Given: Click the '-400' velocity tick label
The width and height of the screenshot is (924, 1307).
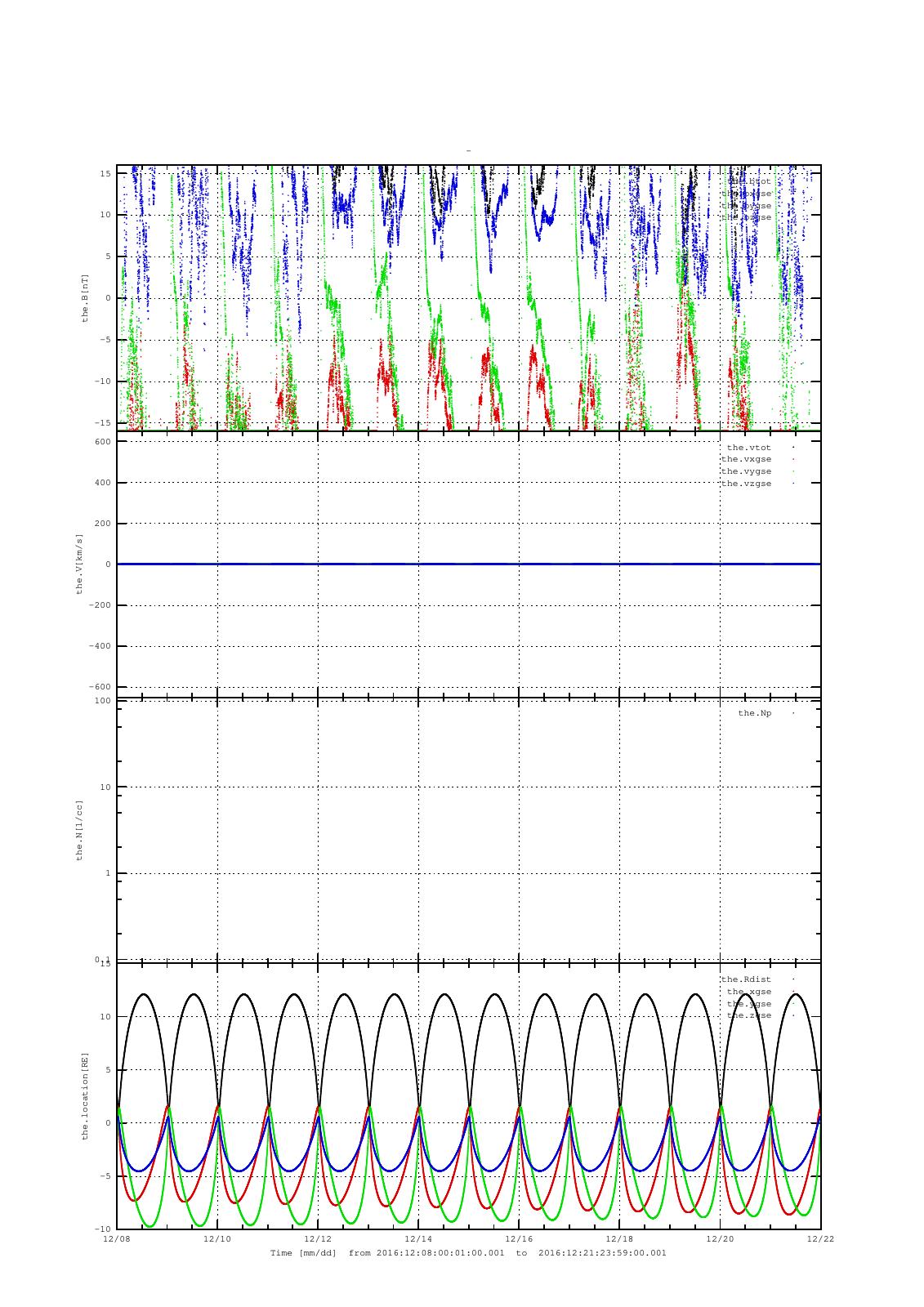Looking at the screenshot, I should [100, 646].
